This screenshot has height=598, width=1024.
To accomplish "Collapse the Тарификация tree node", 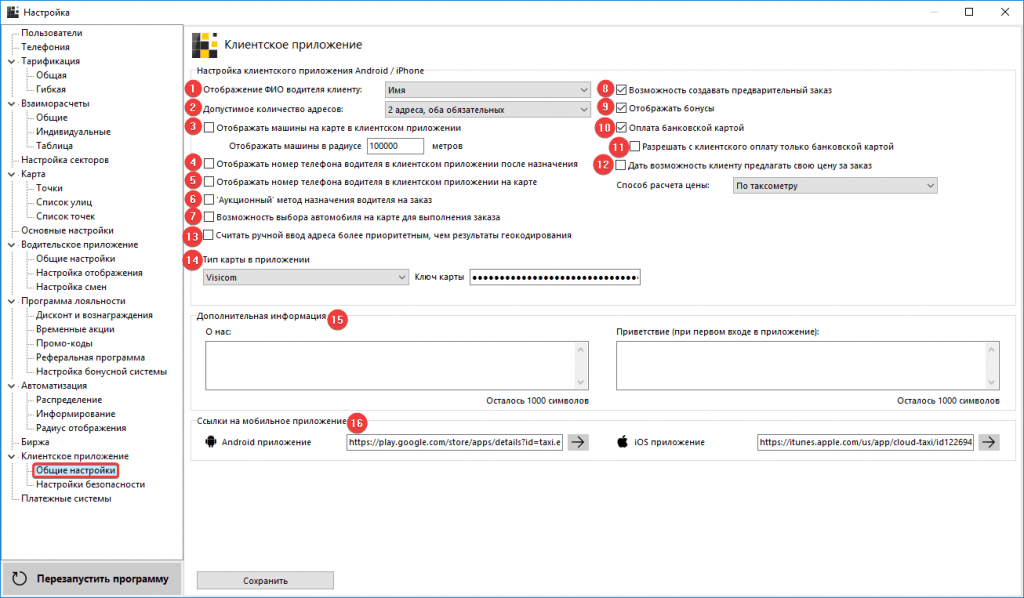I will coord(11,61).
